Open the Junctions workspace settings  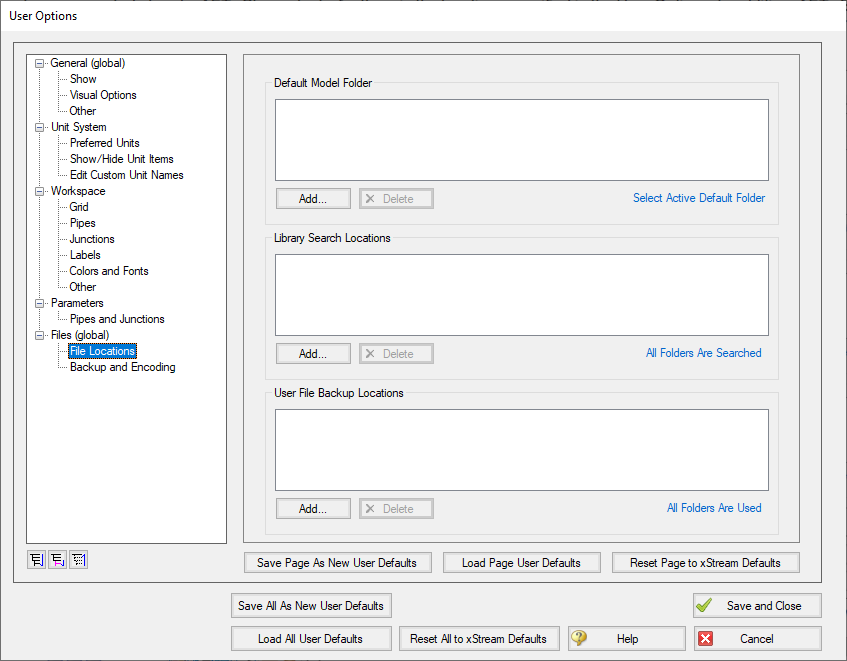pos(92,239)
